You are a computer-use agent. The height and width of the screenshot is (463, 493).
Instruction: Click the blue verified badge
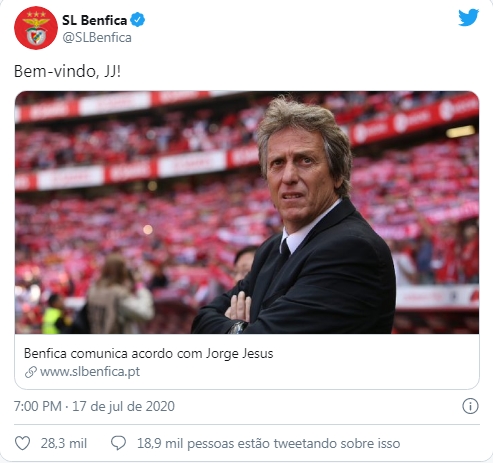[137, 20]
